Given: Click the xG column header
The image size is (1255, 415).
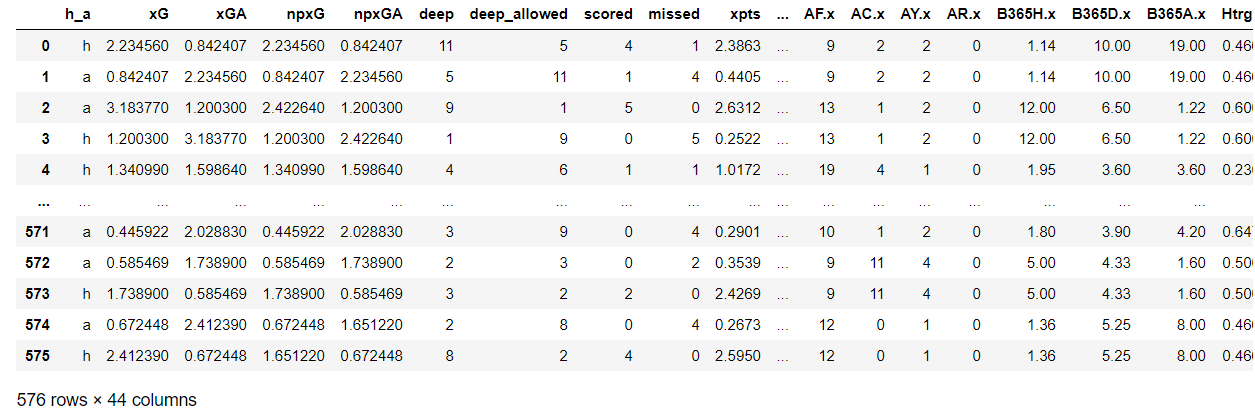Looking at the screenshot, I should 159,15.
